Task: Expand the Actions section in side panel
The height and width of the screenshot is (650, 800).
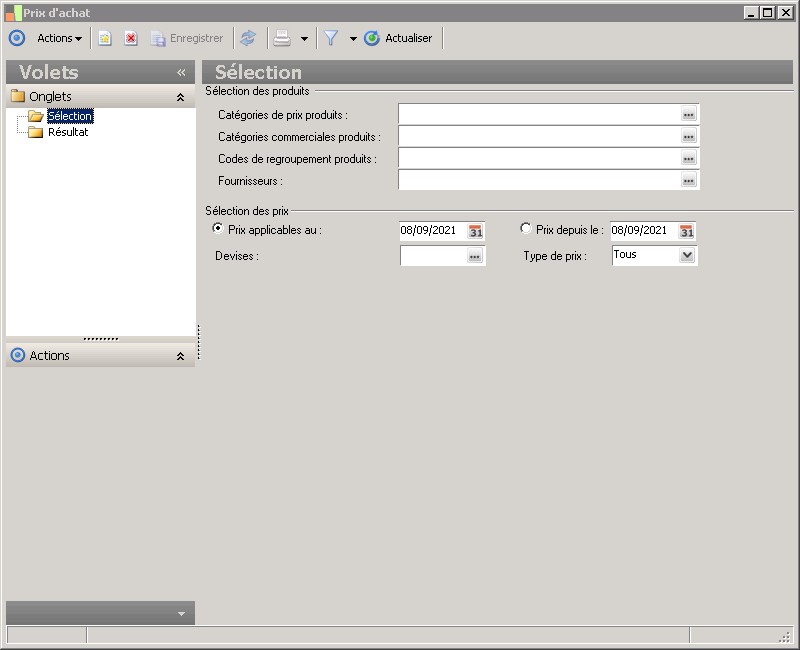Action: [180, 356]
